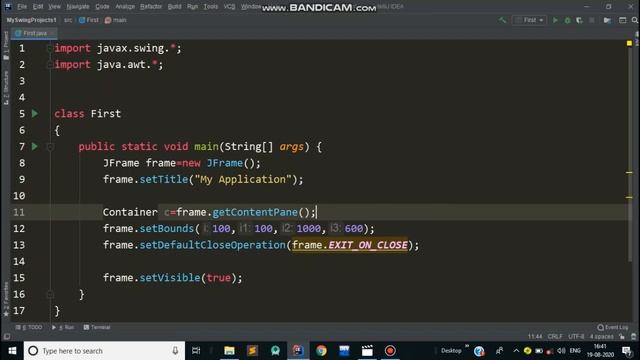The image size is (640, 360).
Task: Open File Explorer from the taskbar
Action: click(229, 351)
